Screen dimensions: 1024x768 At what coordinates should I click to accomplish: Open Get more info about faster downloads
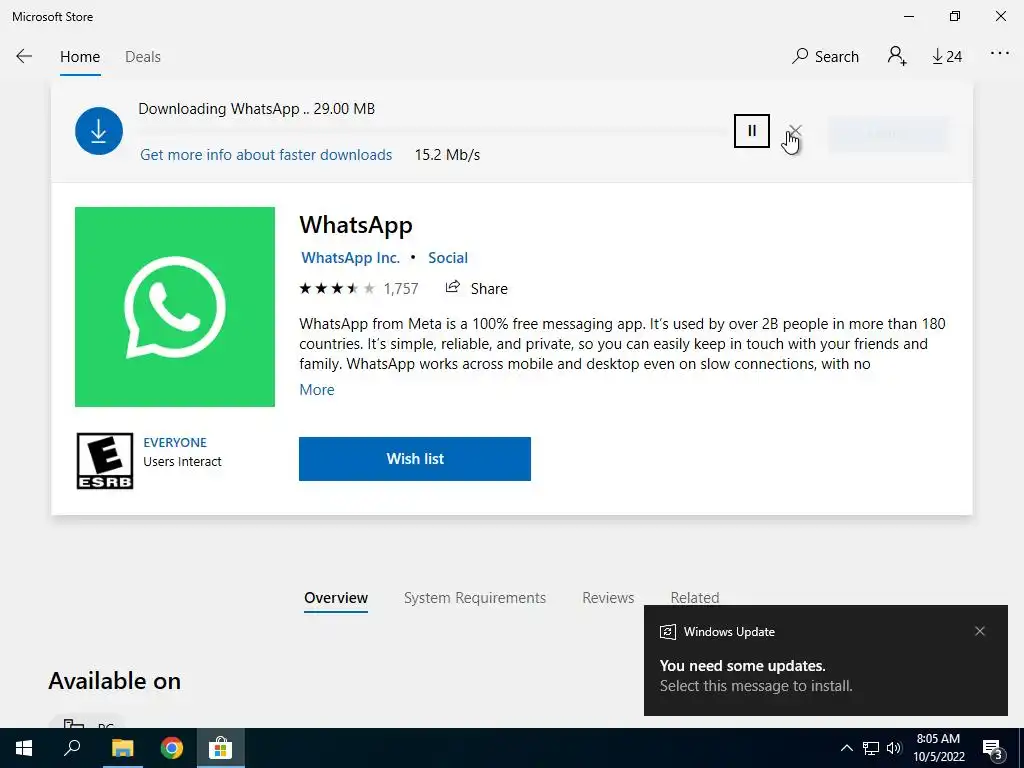[266, 155]
